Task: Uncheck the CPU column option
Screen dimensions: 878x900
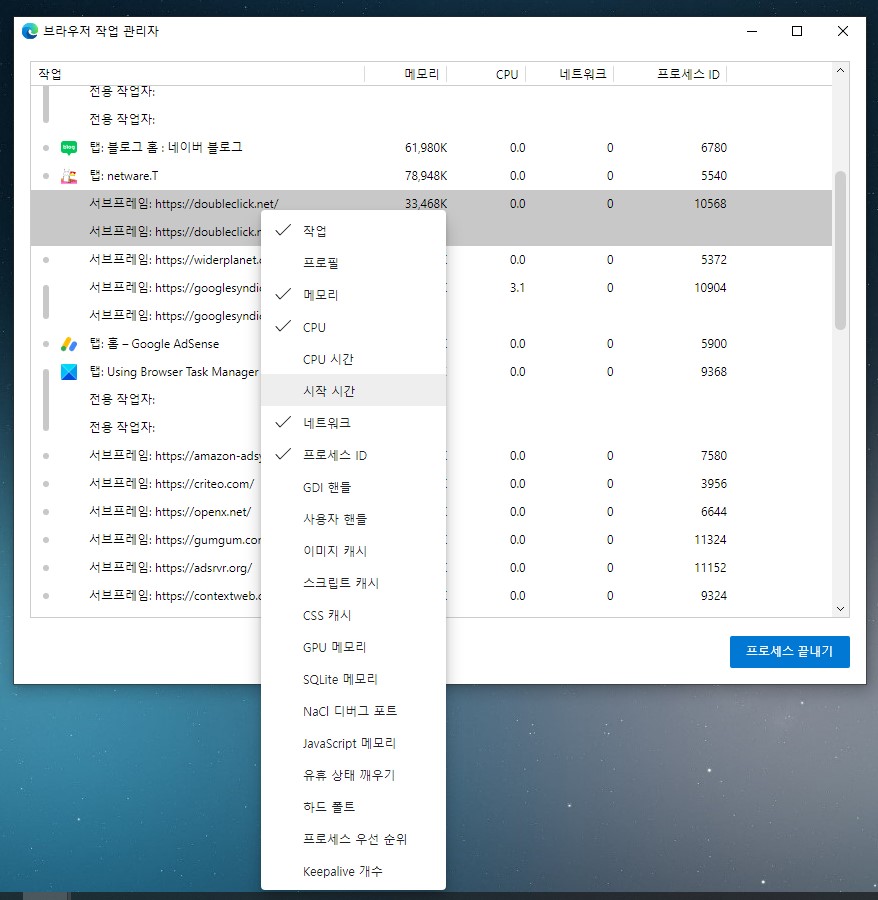Action: [x=353, y=327]
